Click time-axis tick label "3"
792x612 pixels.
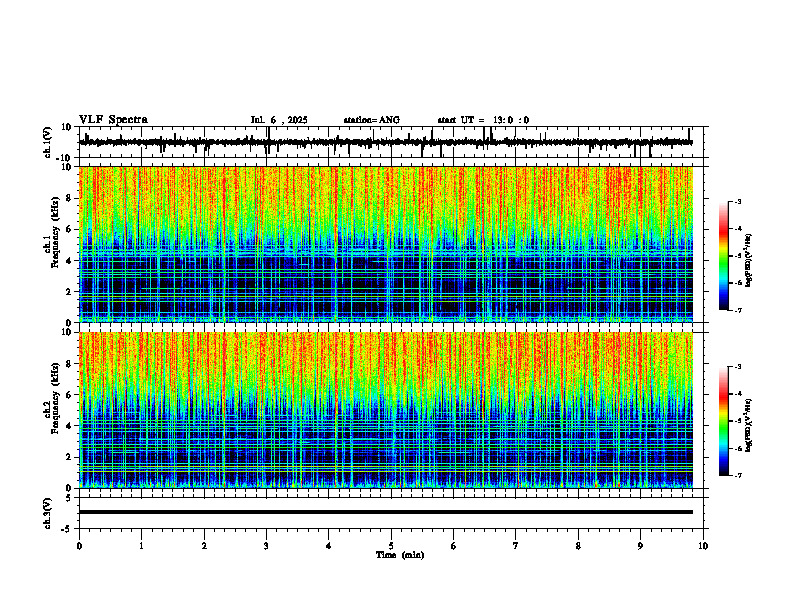(266, 546)
